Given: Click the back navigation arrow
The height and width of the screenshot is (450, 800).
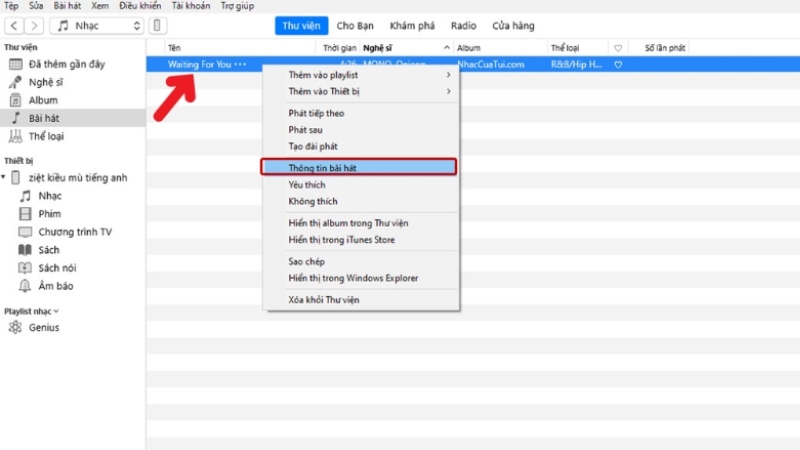Looking at the screenshot, I should [14, 25].
